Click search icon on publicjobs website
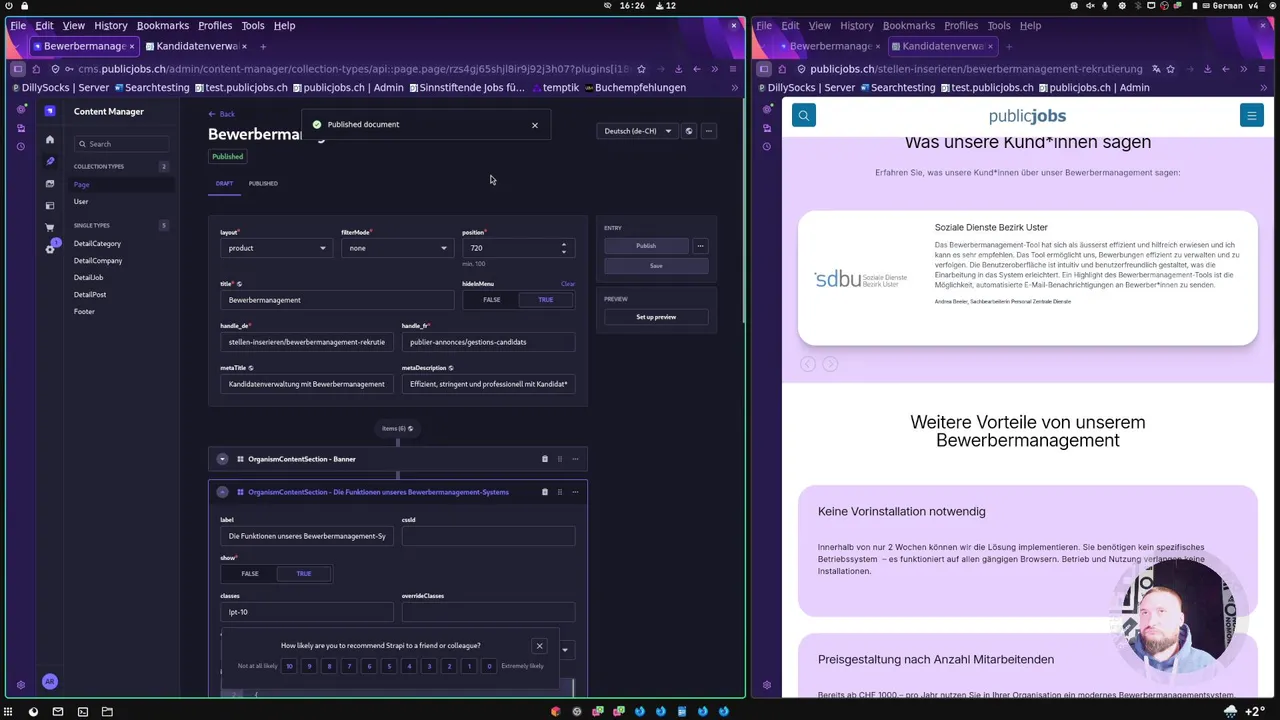This screenshot has width=1280, height=720. pos(804,116)
